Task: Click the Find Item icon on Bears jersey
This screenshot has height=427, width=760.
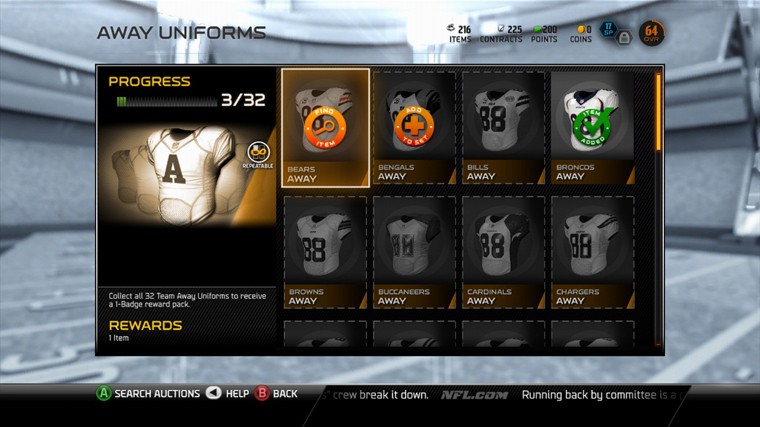Action: click(325, 128)
